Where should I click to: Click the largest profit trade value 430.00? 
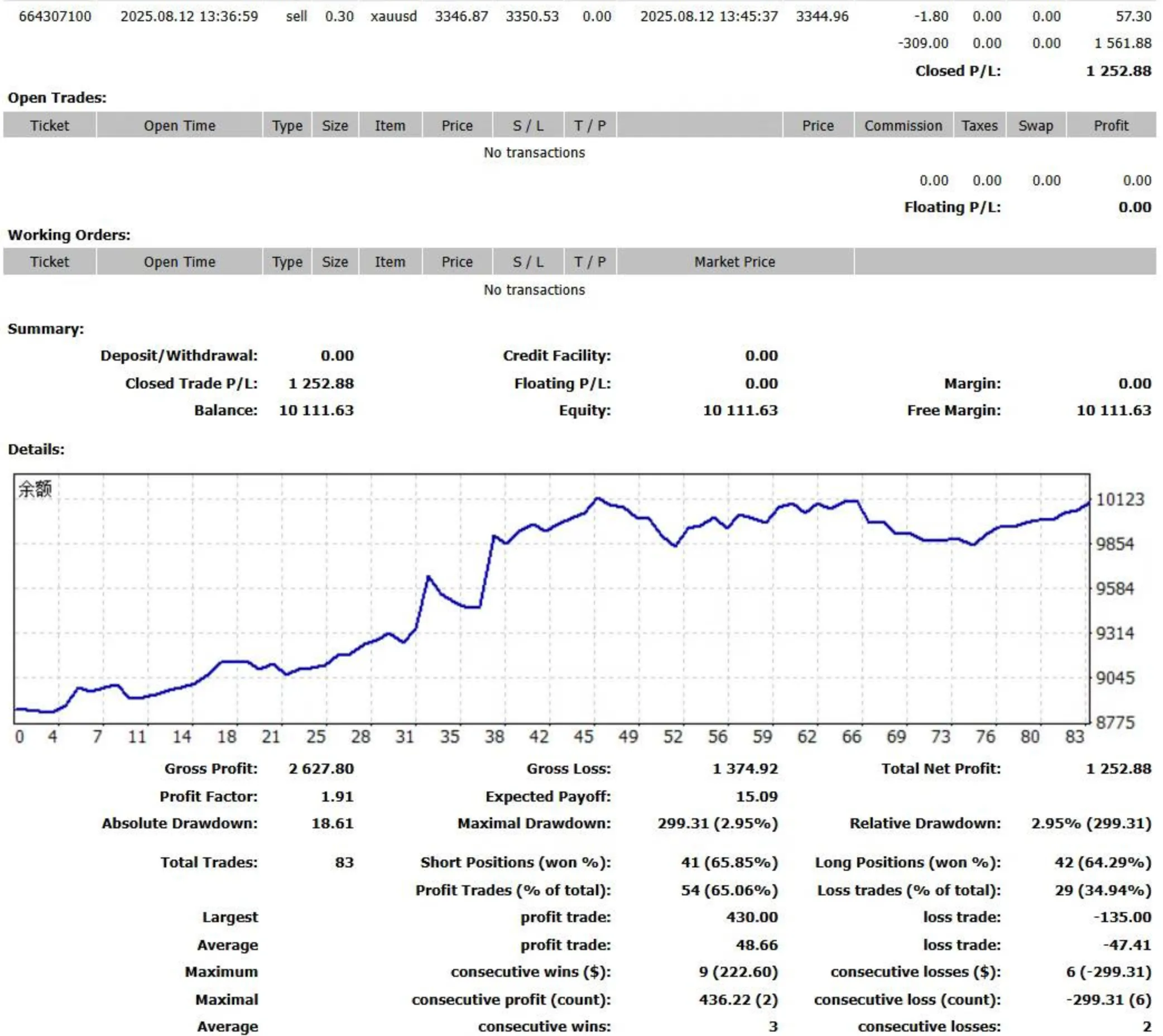(x=752, y=917)
